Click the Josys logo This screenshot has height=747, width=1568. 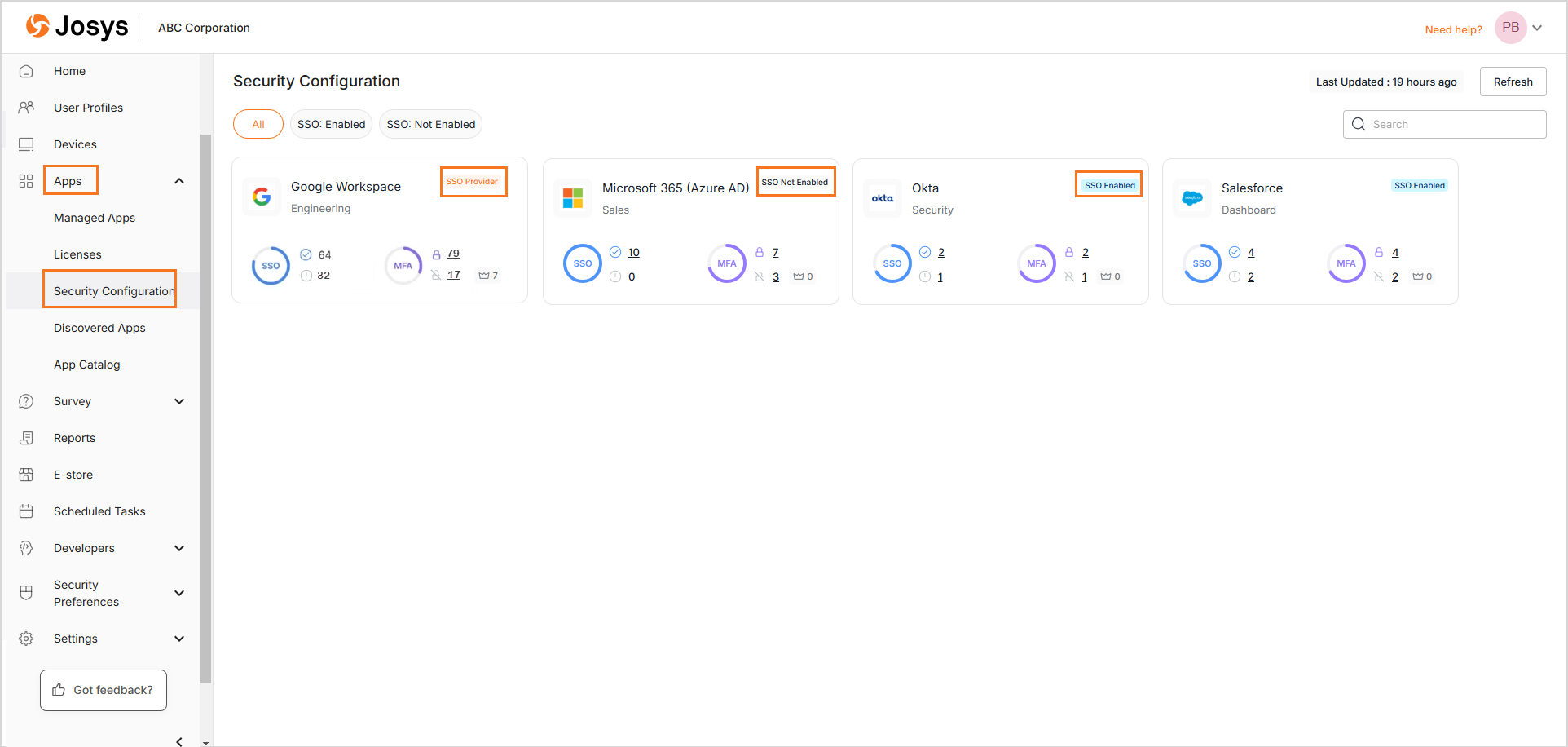pos(77,27)
